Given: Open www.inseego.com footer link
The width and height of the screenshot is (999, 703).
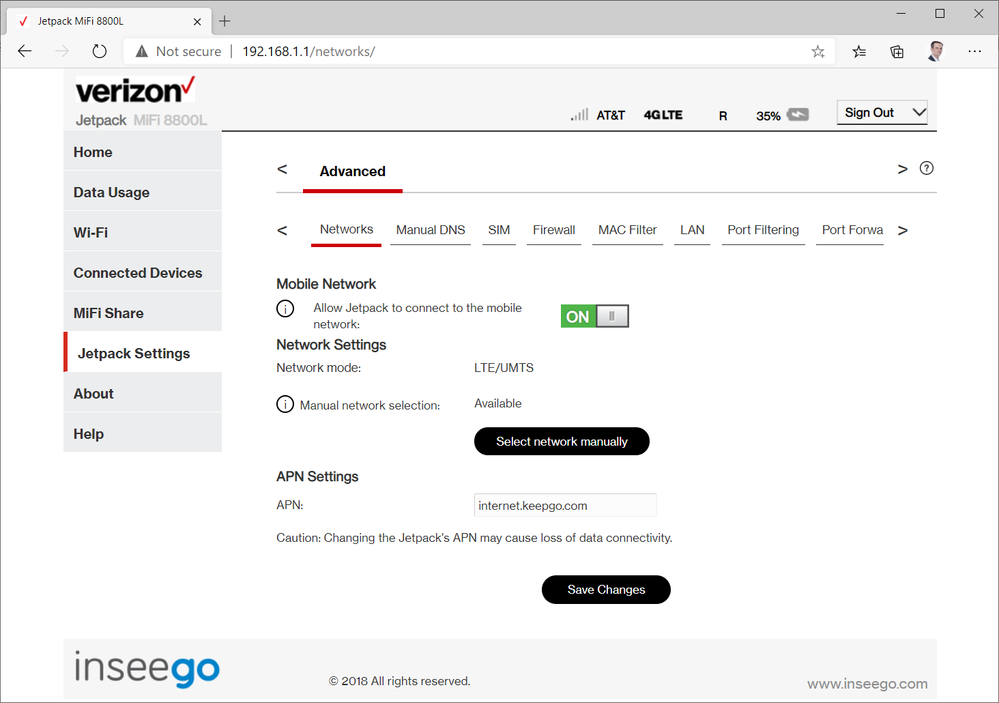Looking at the screenshot, I should coord(867,684).
